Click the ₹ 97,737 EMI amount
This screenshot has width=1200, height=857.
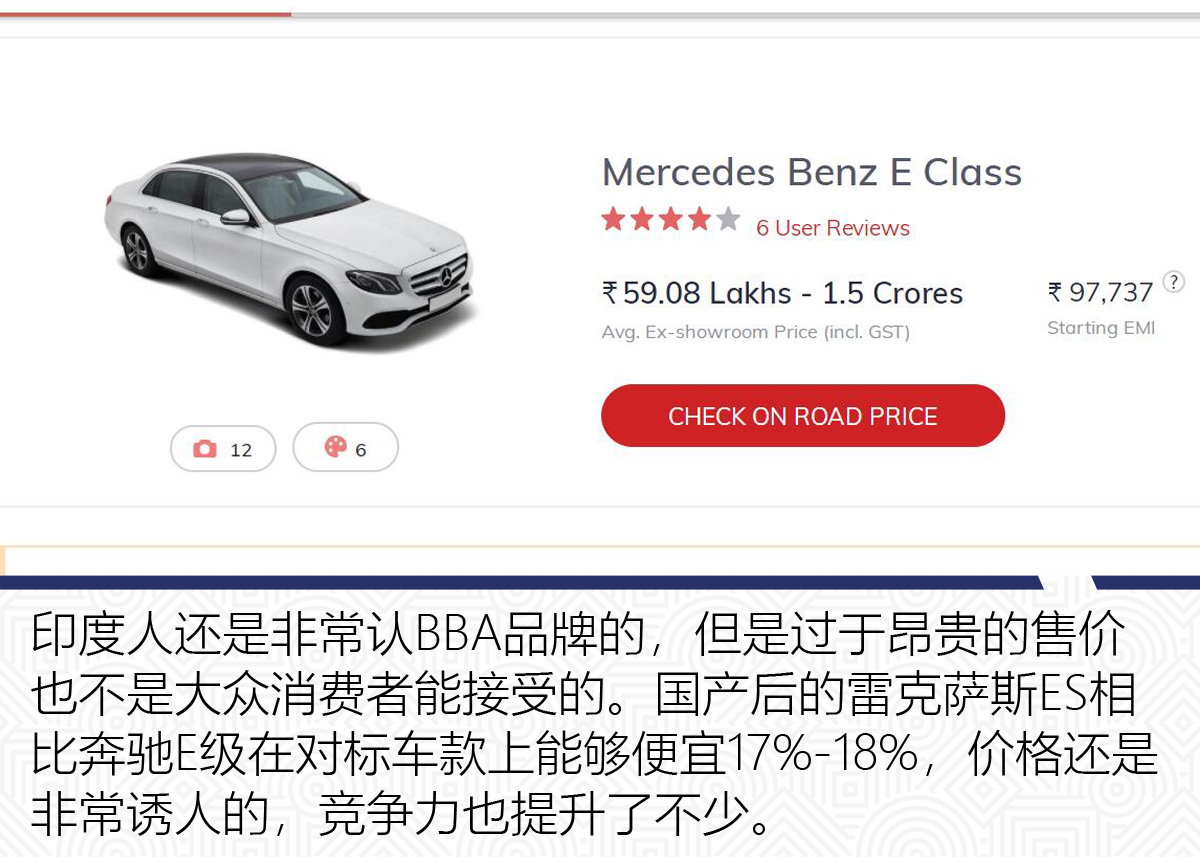click(1101, 292)
